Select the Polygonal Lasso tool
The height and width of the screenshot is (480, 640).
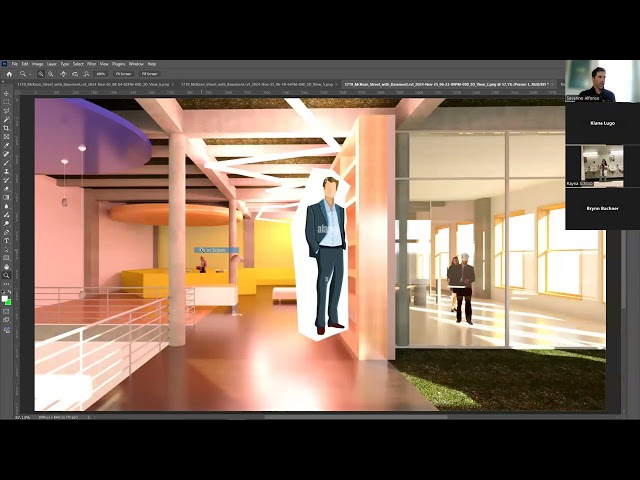coord(7,111)
